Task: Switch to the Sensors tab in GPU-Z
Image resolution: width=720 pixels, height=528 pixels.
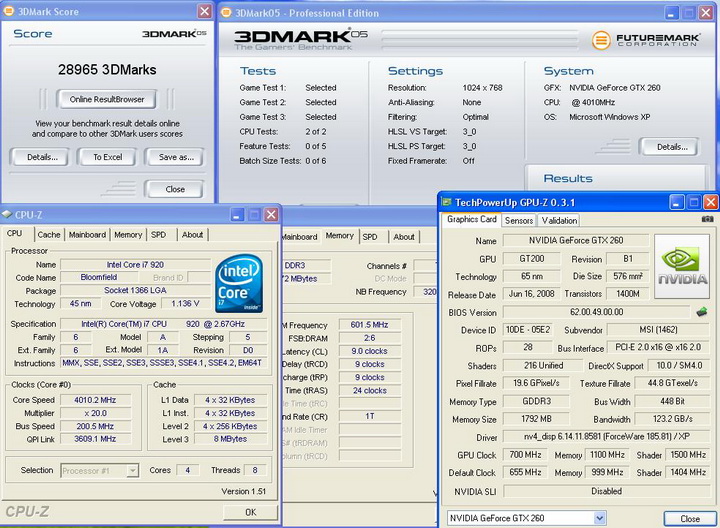Action: click(518, 220)
